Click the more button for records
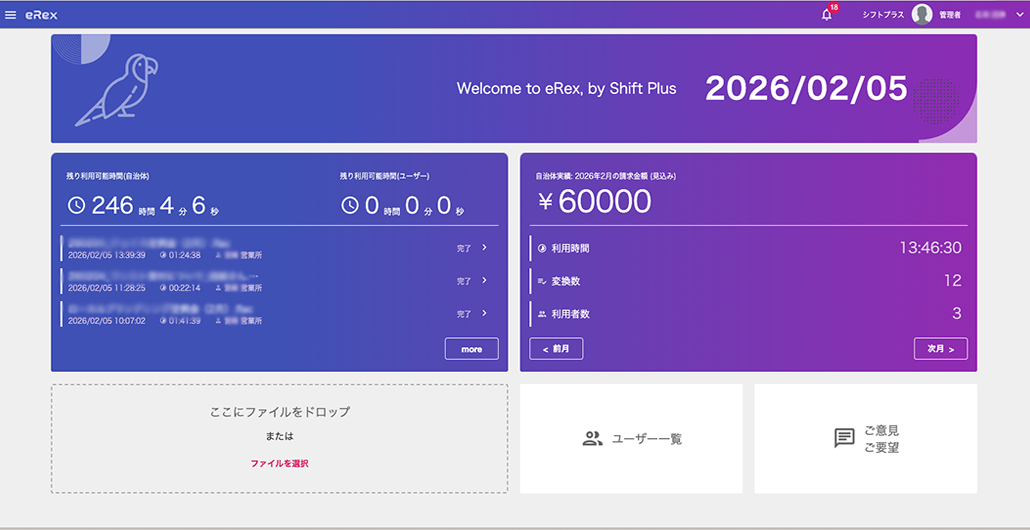 (x=471, y=349)
